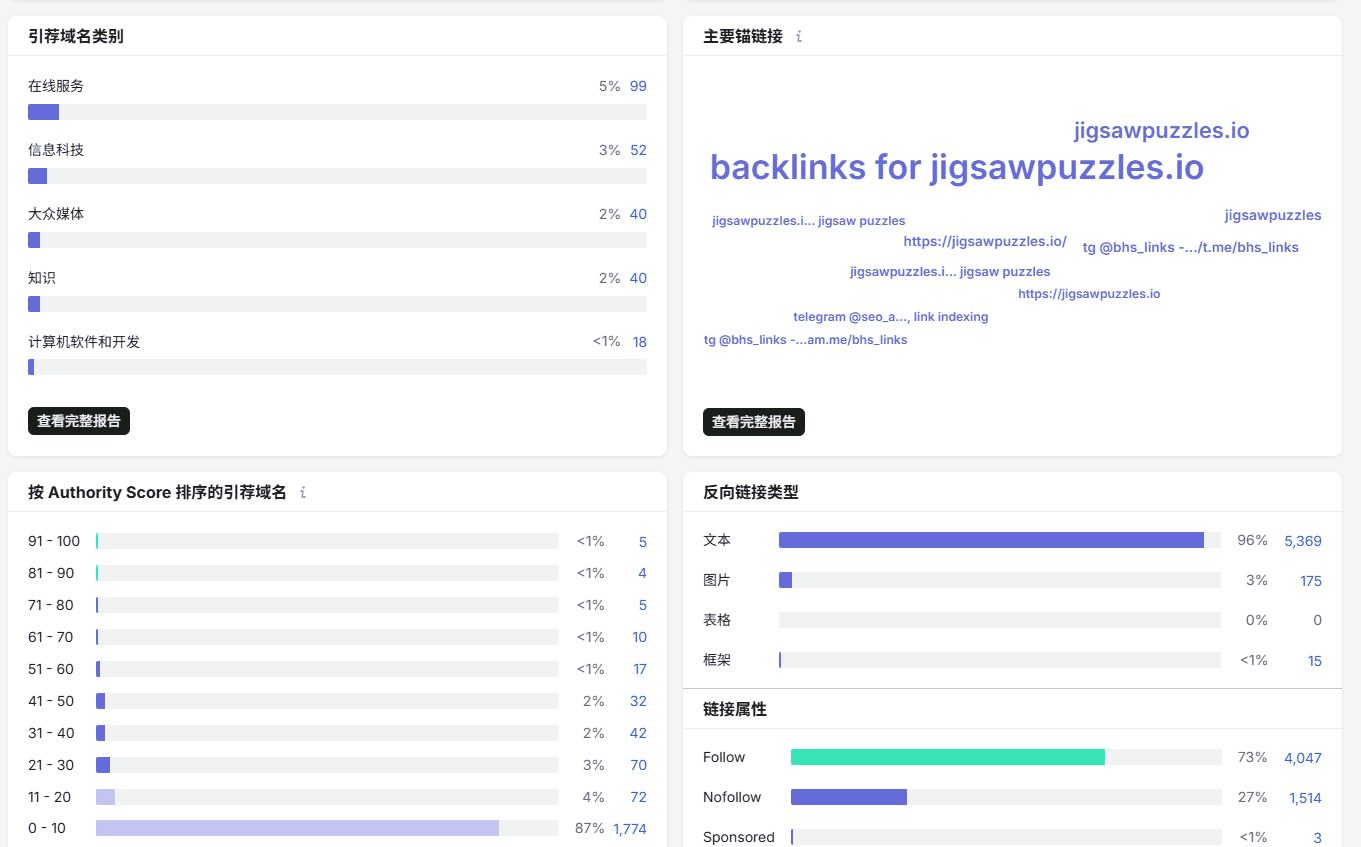The height and width of the screenshot is (847, 1361).
Task: Open the 4,047 Follow links count
Action: click(x=1303, y=758)
